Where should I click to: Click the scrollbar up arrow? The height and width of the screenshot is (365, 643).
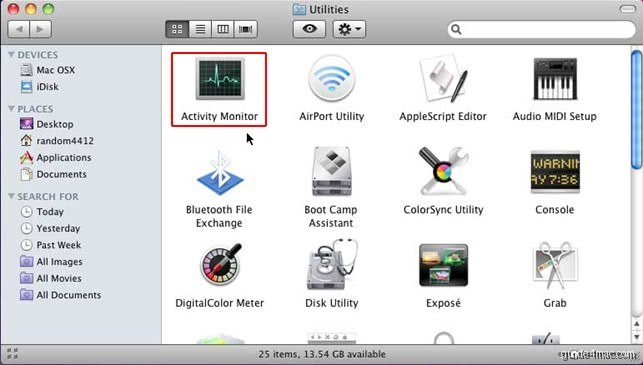(x=637, y=324)
